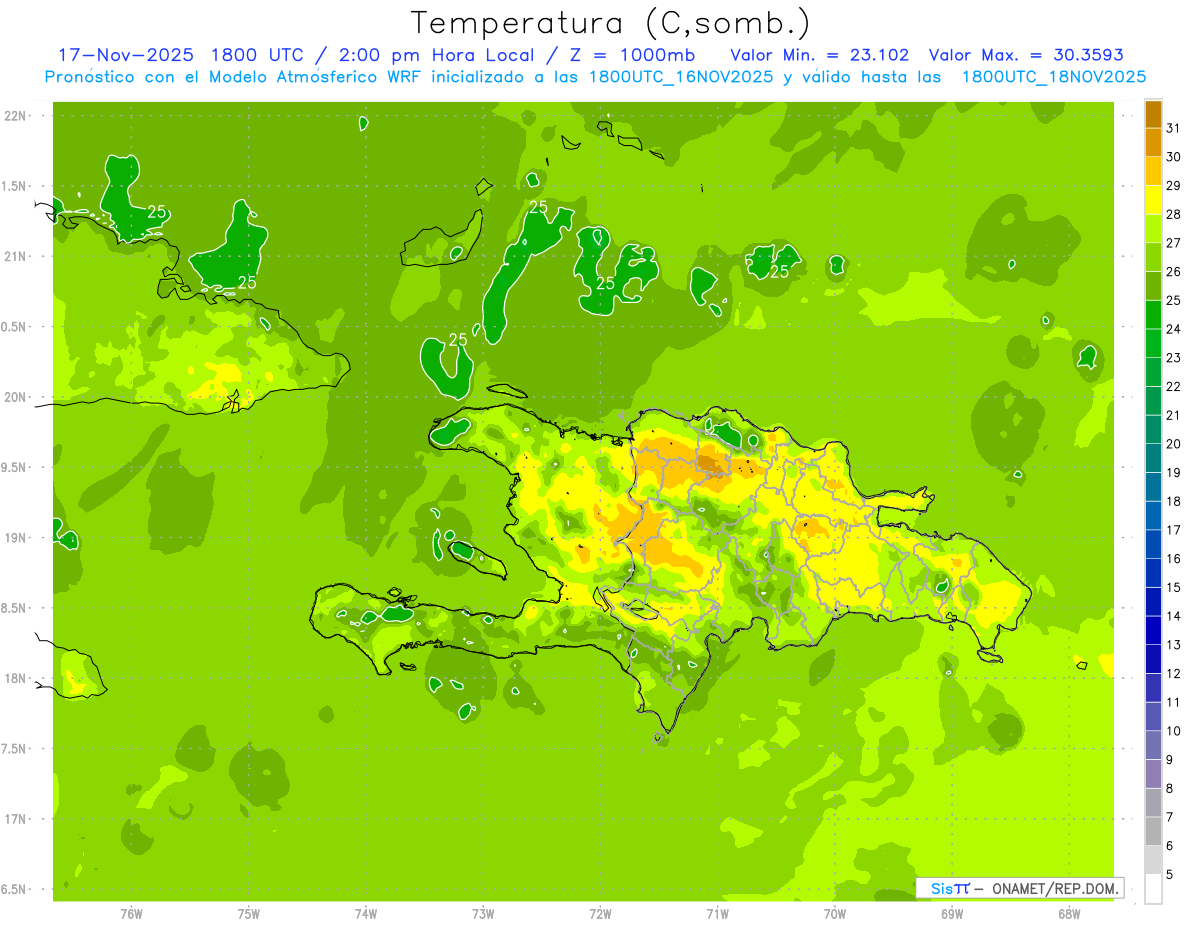
Task: Click the 75W longitude axis label
Action: pyautogui.click(x=249, y=914)
